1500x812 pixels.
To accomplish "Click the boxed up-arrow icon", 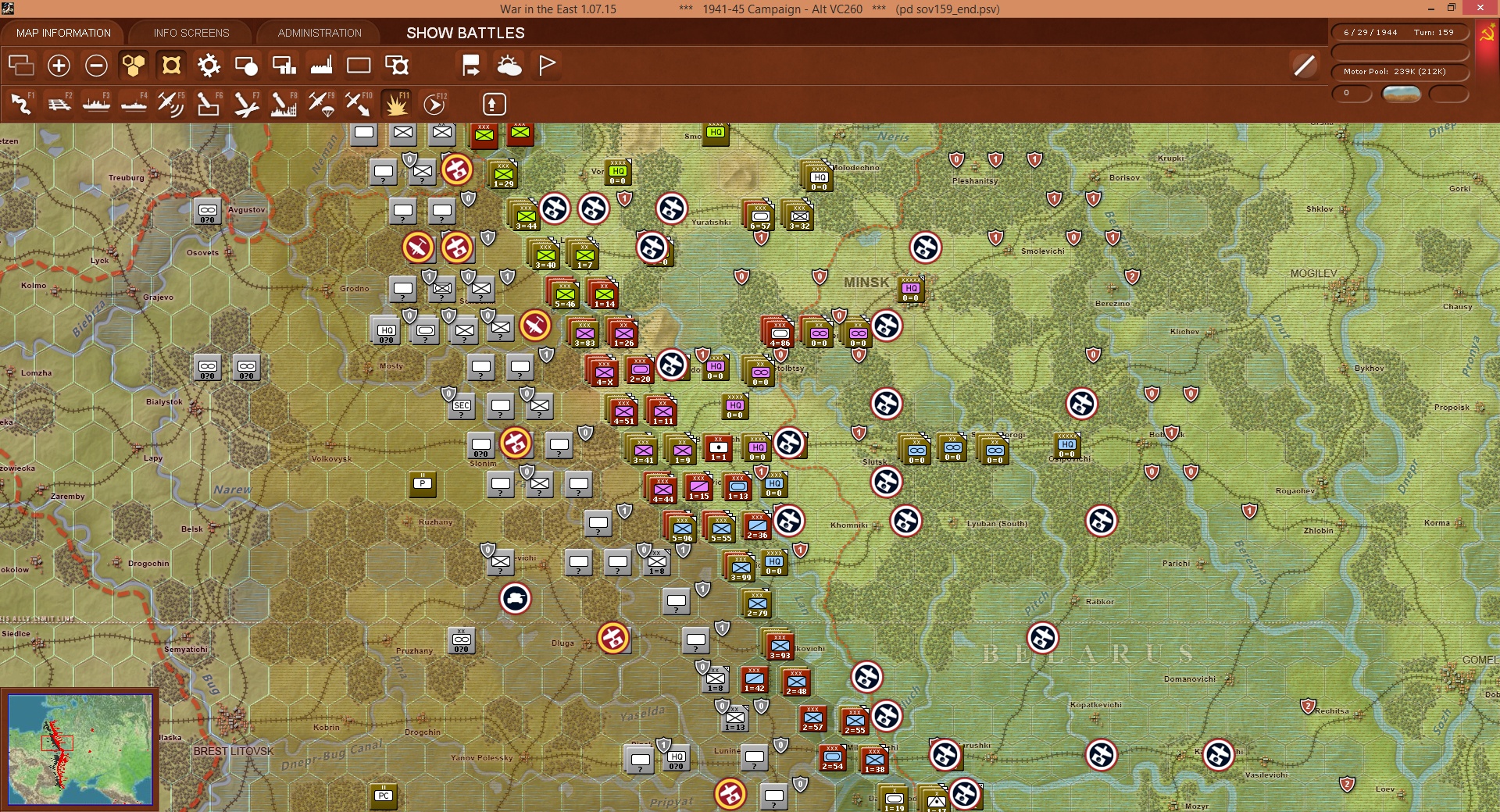I will coord(494,104).
